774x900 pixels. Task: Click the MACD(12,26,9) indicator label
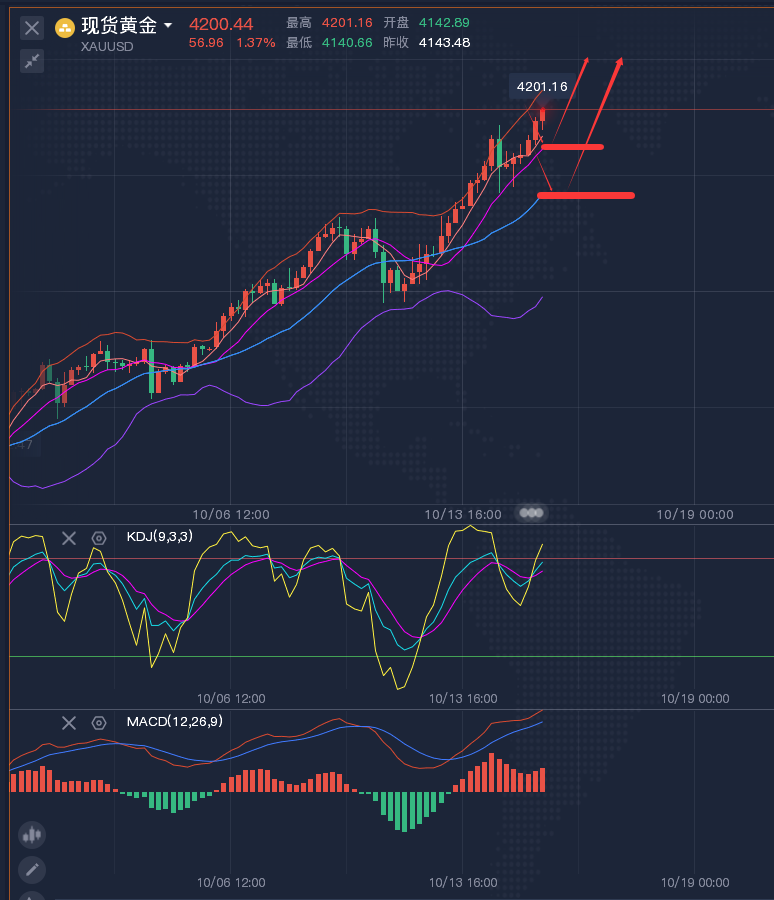(174, 722)
